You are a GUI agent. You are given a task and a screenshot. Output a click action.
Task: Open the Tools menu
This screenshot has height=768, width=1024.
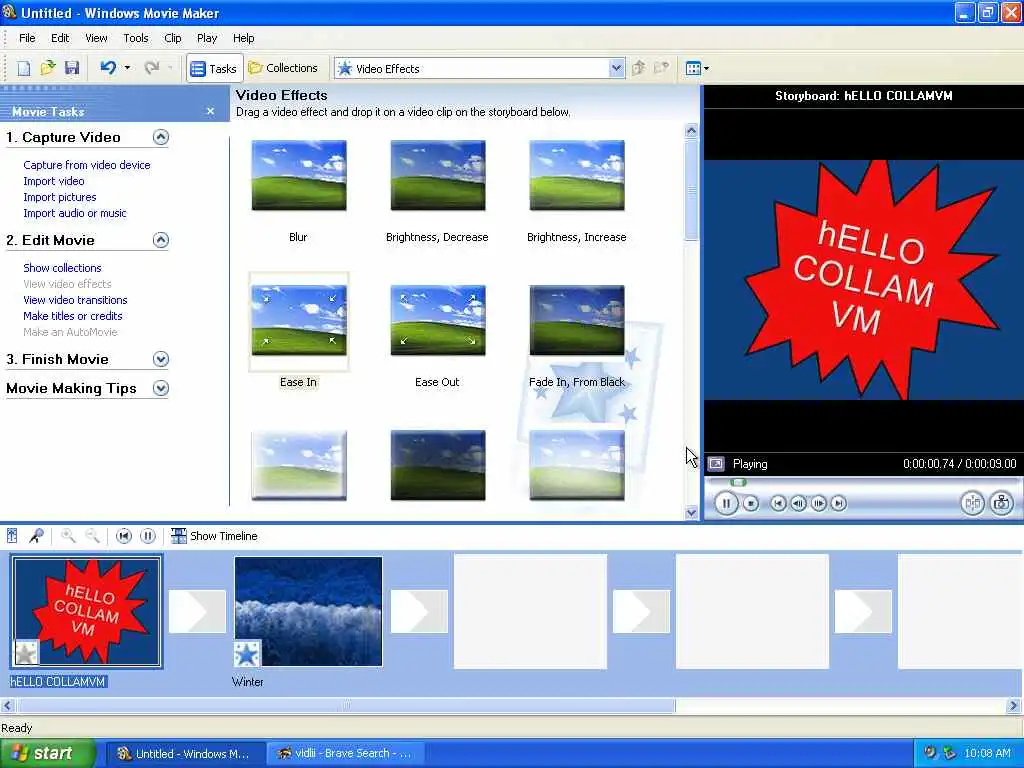pyautogui.click(x=136, y=38)
